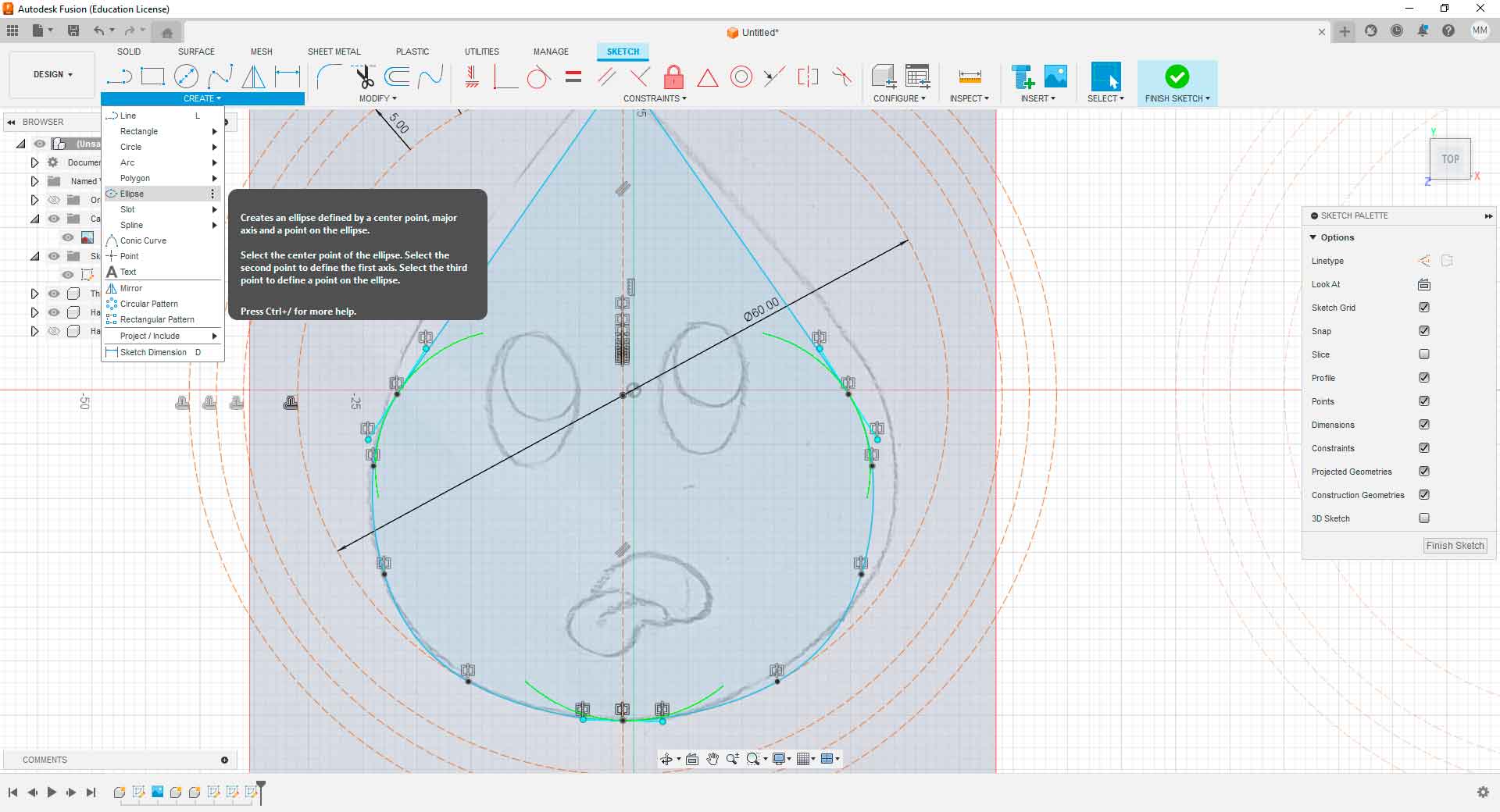The height and width of the screenshot is (812, 1500).
Task: Click the Concentric constraint icon
Action: click(741, 77)
